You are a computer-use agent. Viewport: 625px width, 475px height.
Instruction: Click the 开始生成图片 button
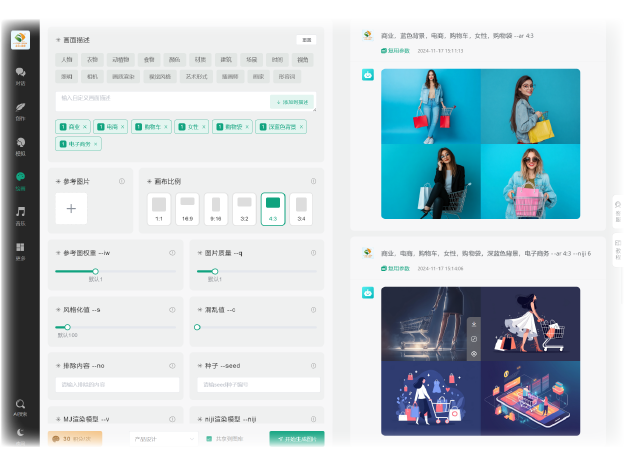click(296, 439)
